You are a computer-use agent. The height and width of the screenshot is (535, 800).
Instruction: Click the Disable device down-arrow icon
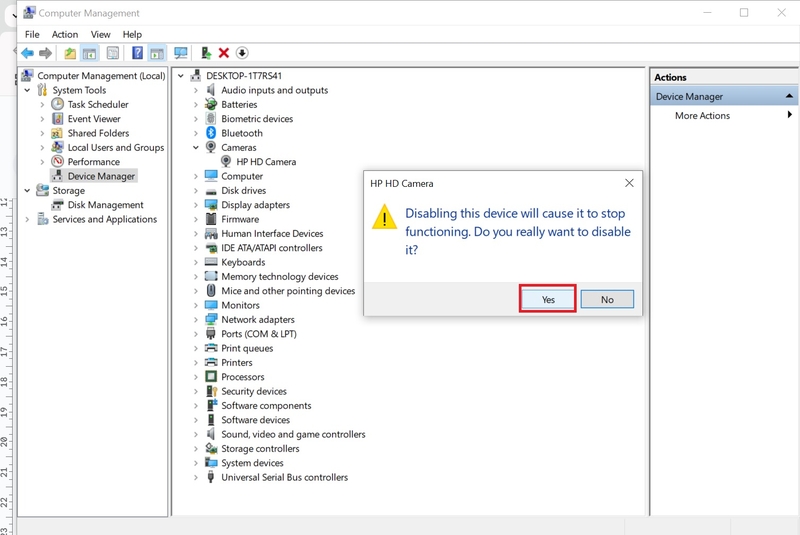pyautogui.click(x=242, y=53)
